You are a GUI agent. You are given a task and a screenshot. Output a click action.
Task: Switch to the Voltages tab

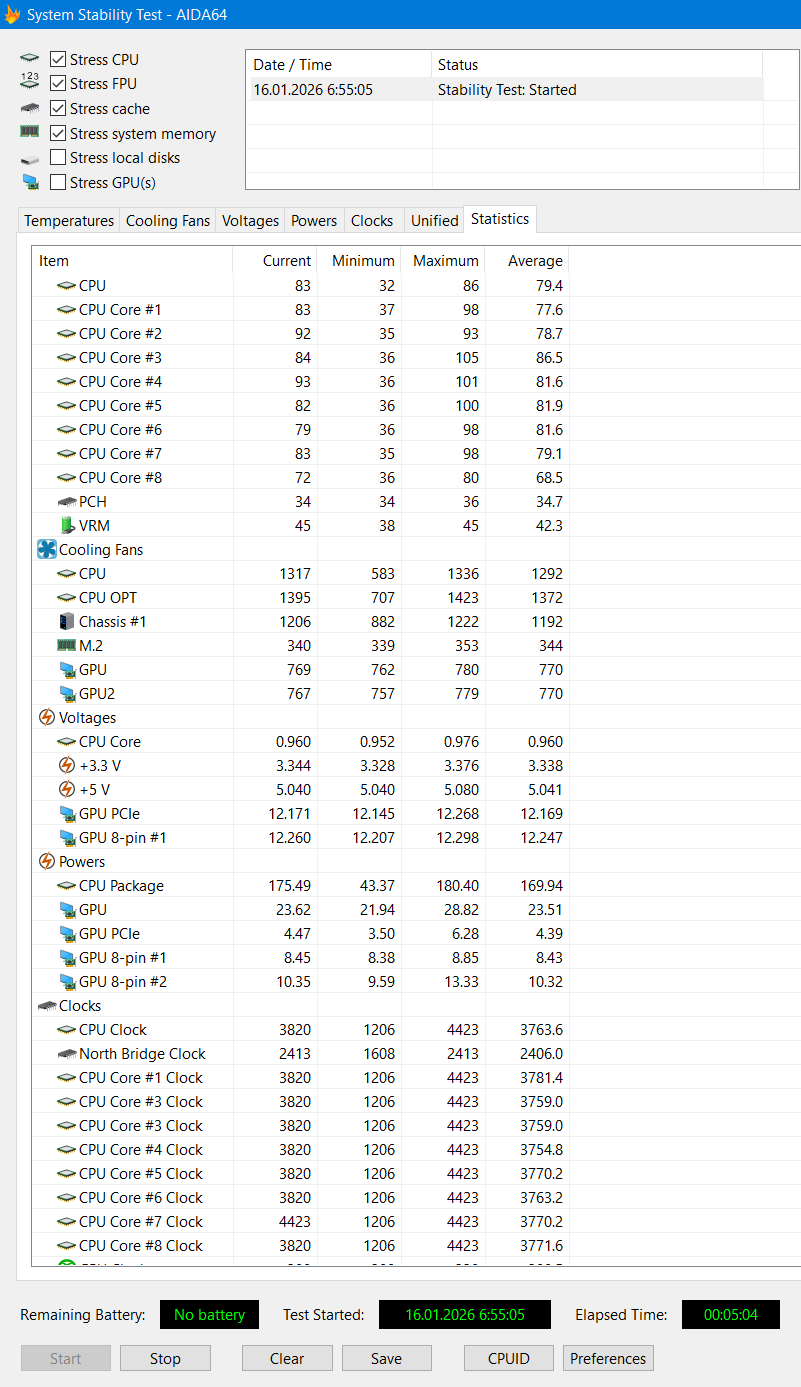(250, 220)
